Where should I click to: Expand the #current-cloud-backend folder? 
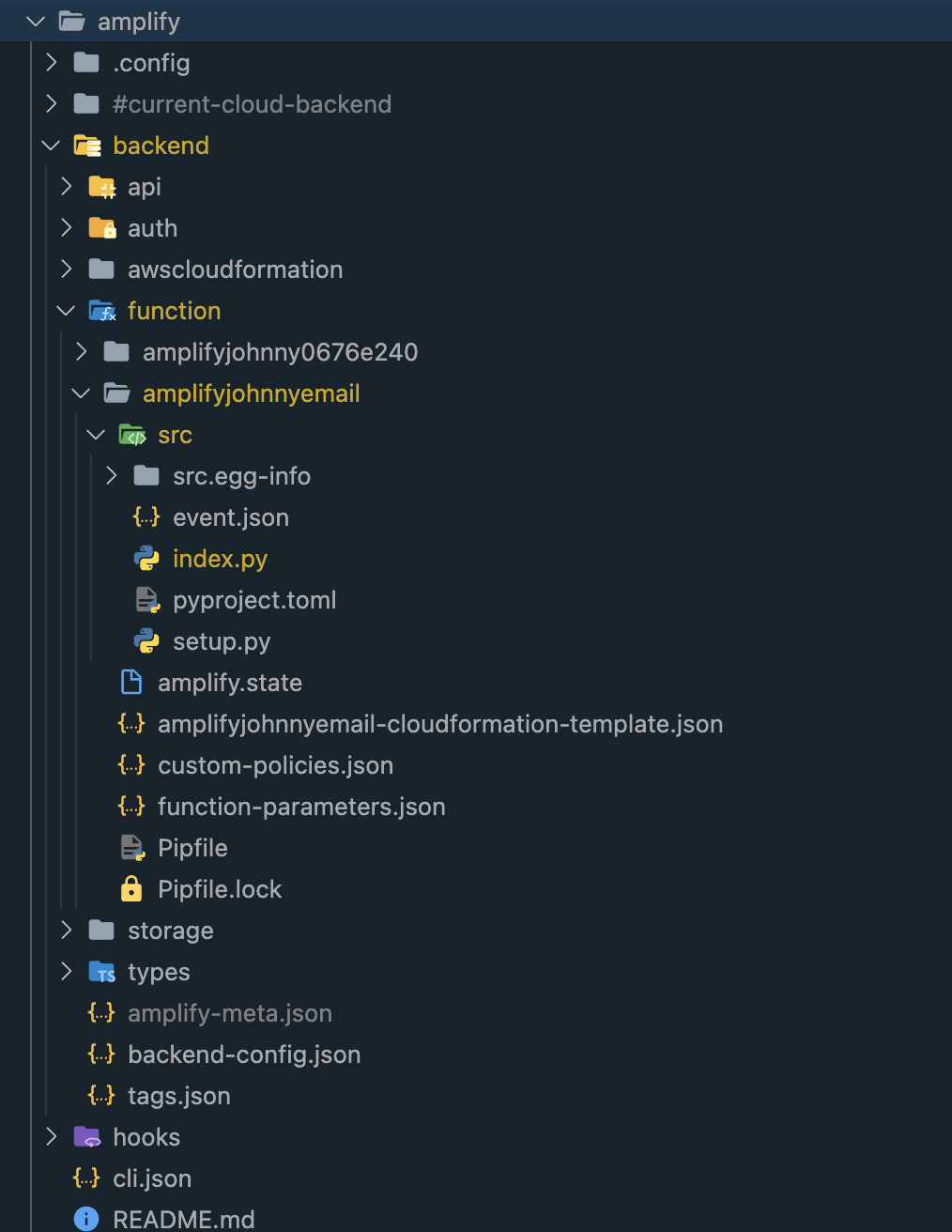pos(51,103)
